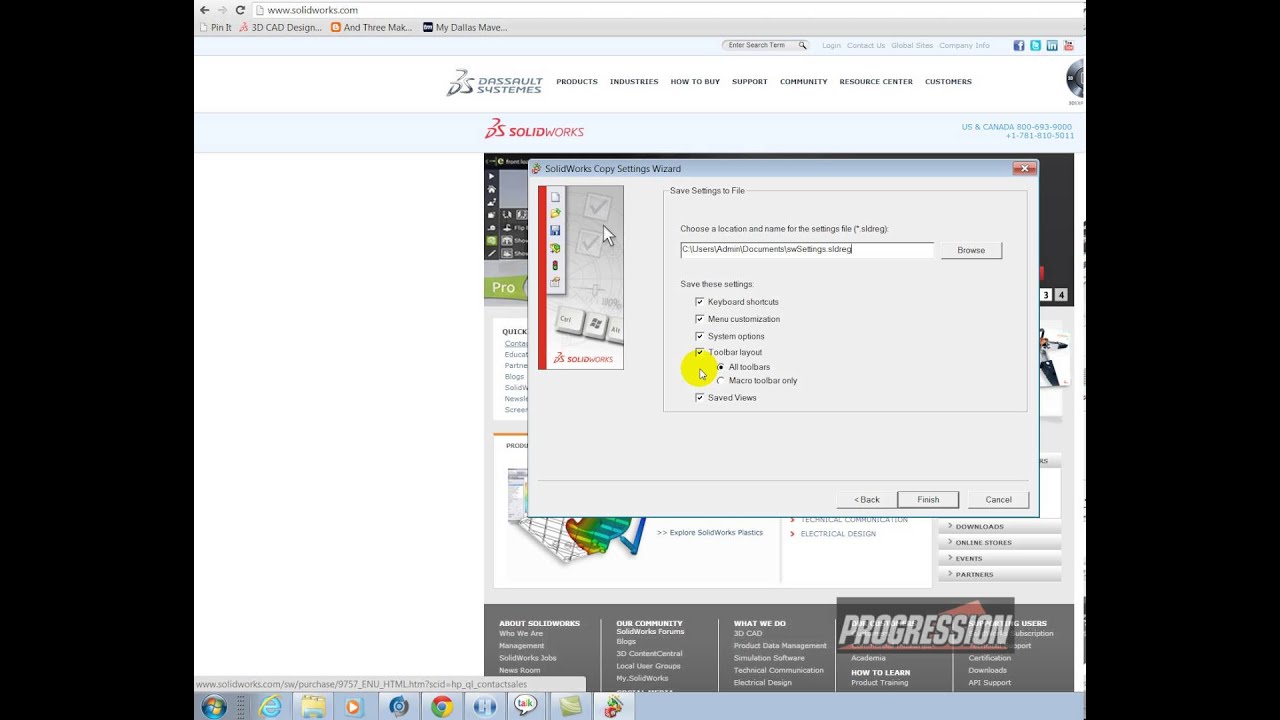Viewport: 1280px width, 720px height.
Task: Click the settings file path field
Action: pos(807,249)
